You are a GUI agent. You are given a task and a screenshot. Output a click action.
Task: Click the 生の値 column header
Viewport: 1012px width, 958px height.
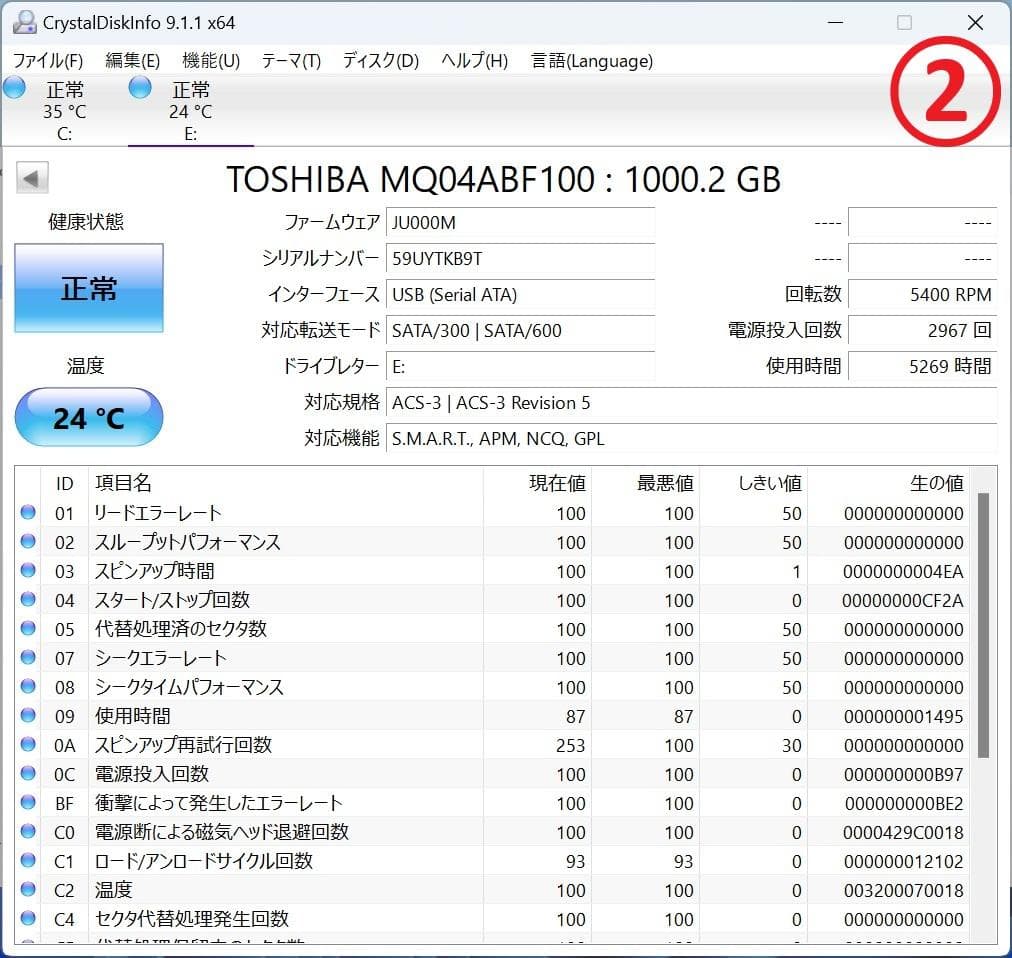pos(888,483)
